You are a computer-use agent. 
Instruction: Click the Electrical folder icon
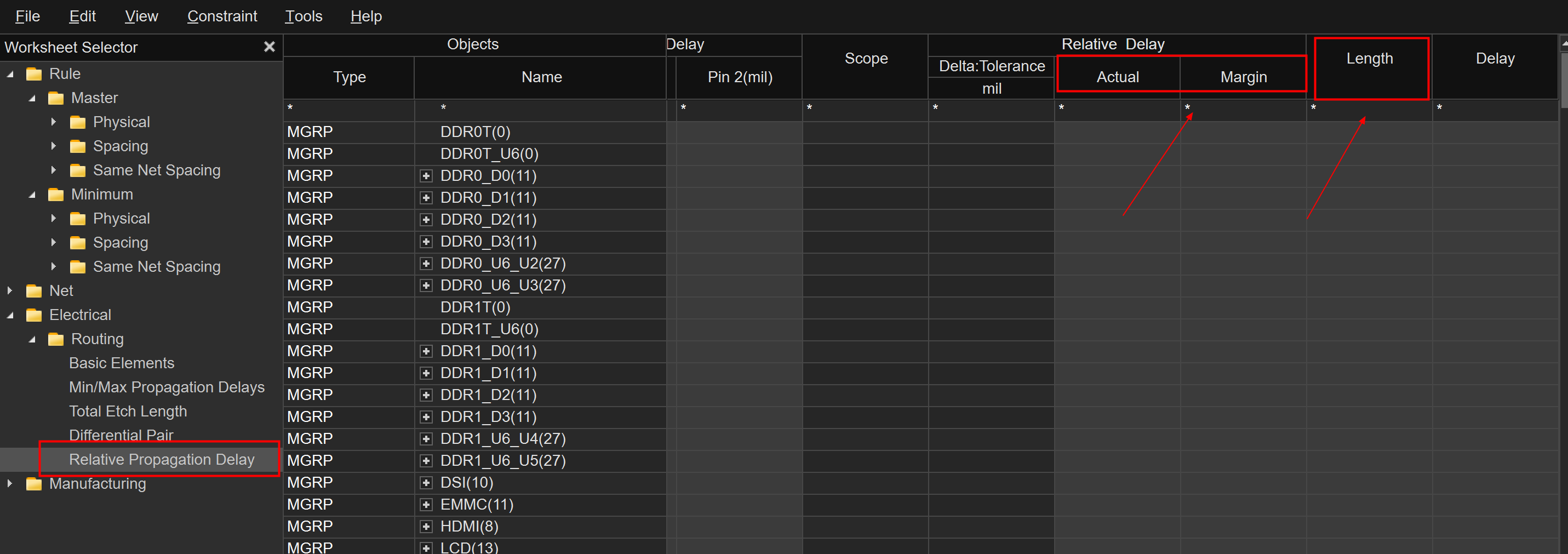[34, 315]
